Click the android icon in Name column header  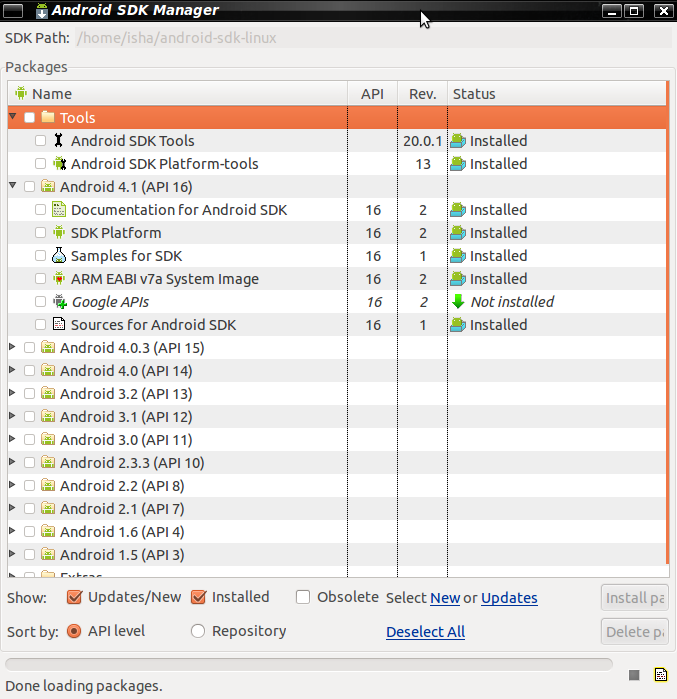(21, 93)
